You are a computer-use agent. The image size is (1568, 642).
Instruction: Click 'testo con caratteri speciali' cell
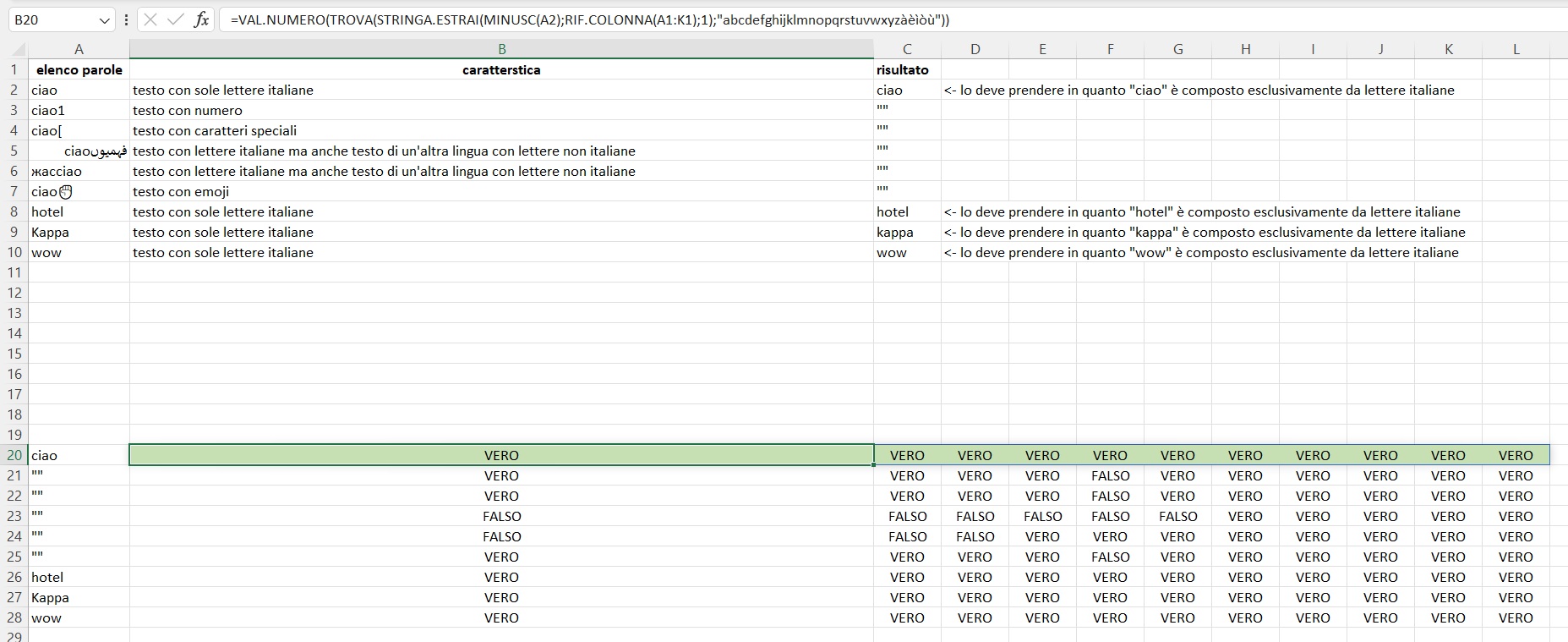pyautogui.click(x=501, y=130)
